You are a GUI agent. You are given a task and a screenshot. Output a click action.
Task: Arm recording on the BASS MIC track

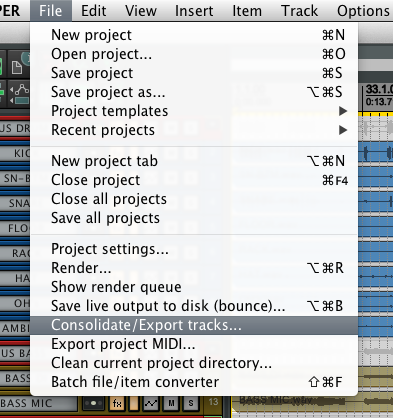tap(93, 404)
